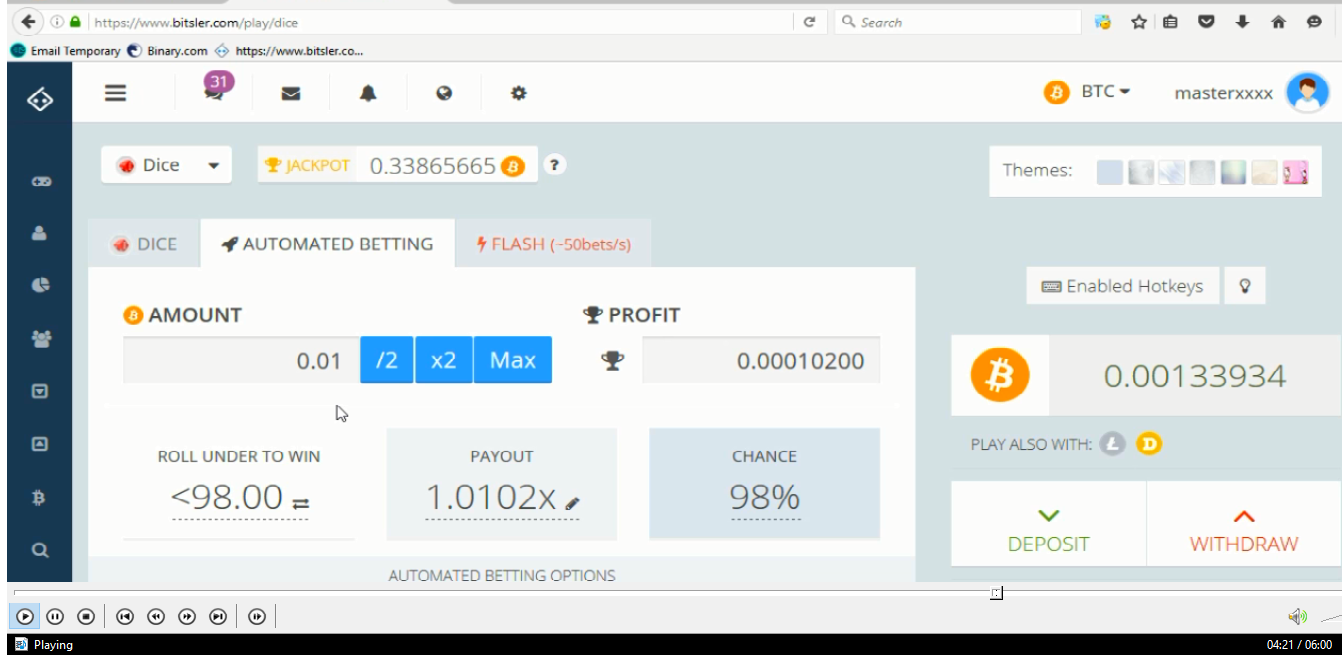
Task: Click the WITHDRAW button
Action: [x=1244, y=524]
